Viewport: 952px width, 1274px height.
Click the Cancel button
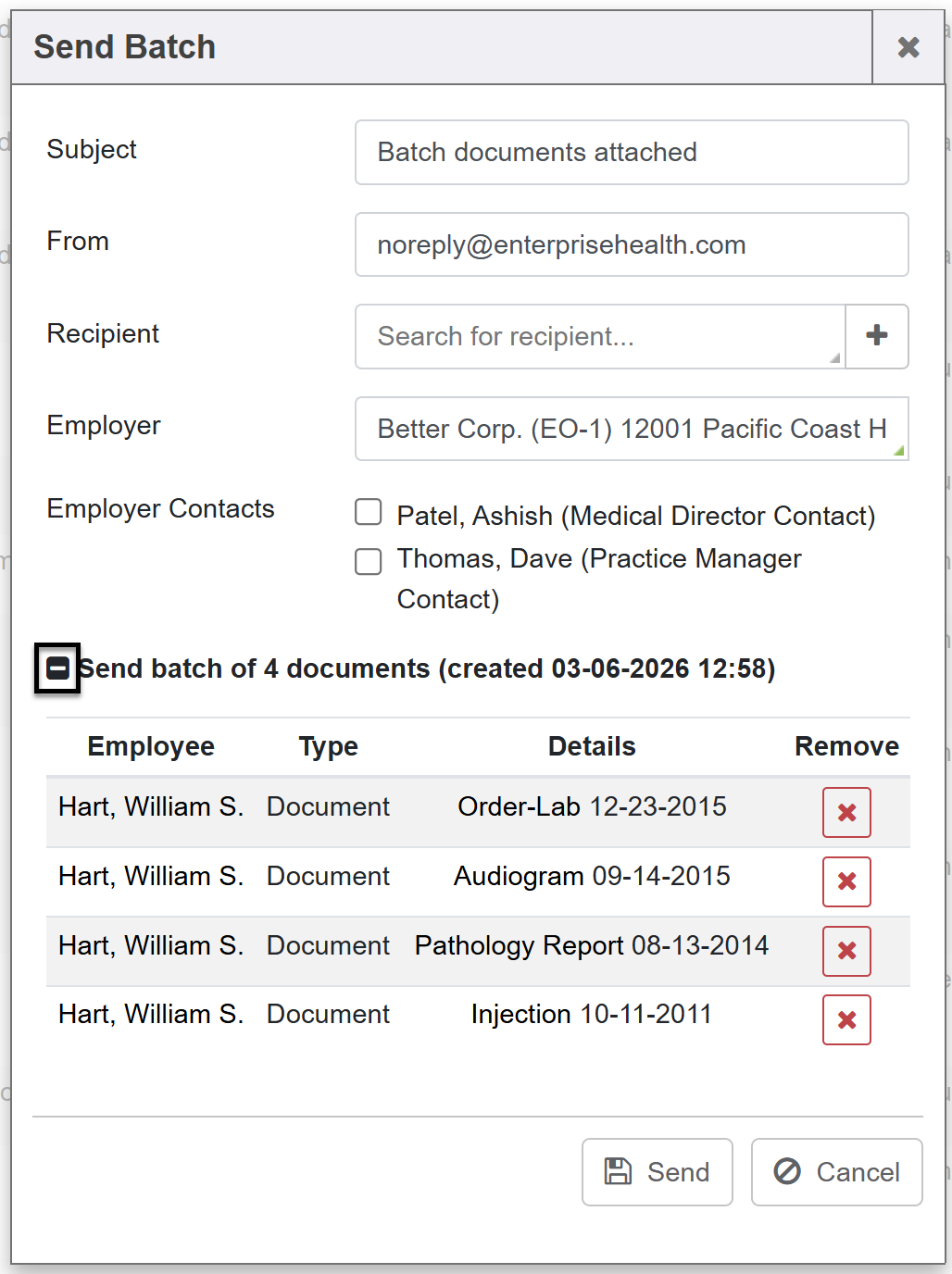[x=836, y=1171]
